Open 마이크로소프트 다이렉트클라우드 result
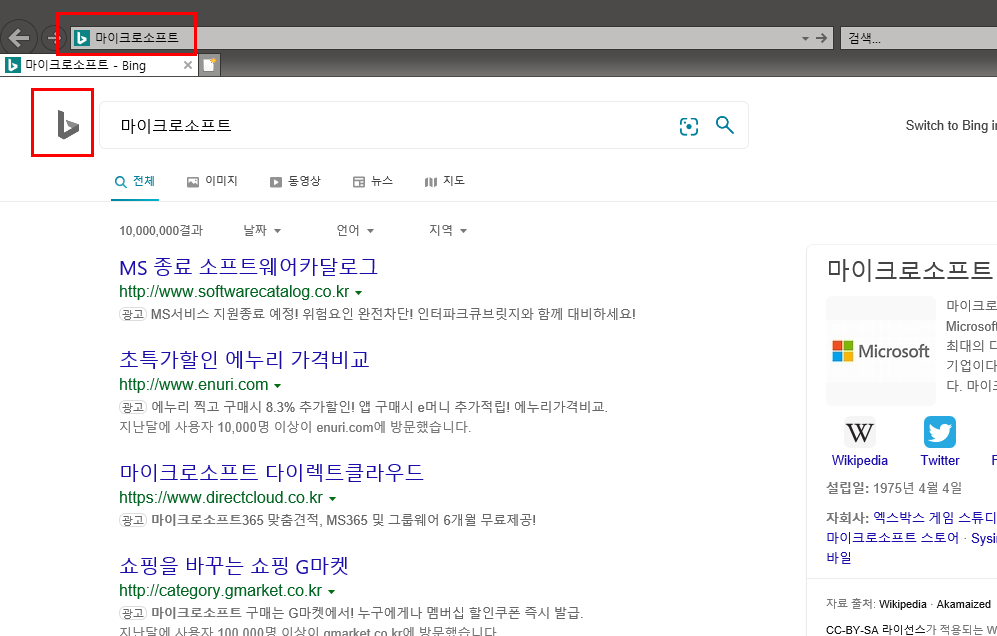The height and width of the screenshot is (636, 997). click(272, 473)
